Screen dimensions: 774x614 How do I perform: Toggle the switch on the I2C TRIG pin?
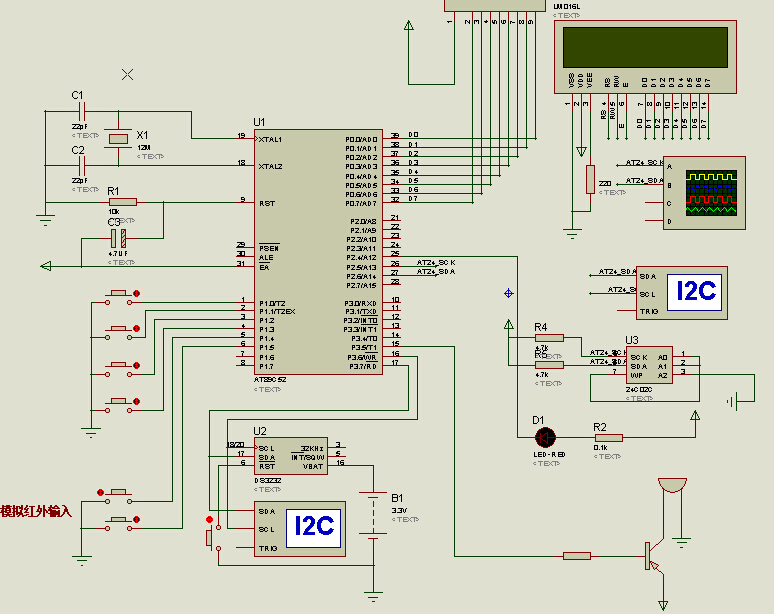coord(210,536)
